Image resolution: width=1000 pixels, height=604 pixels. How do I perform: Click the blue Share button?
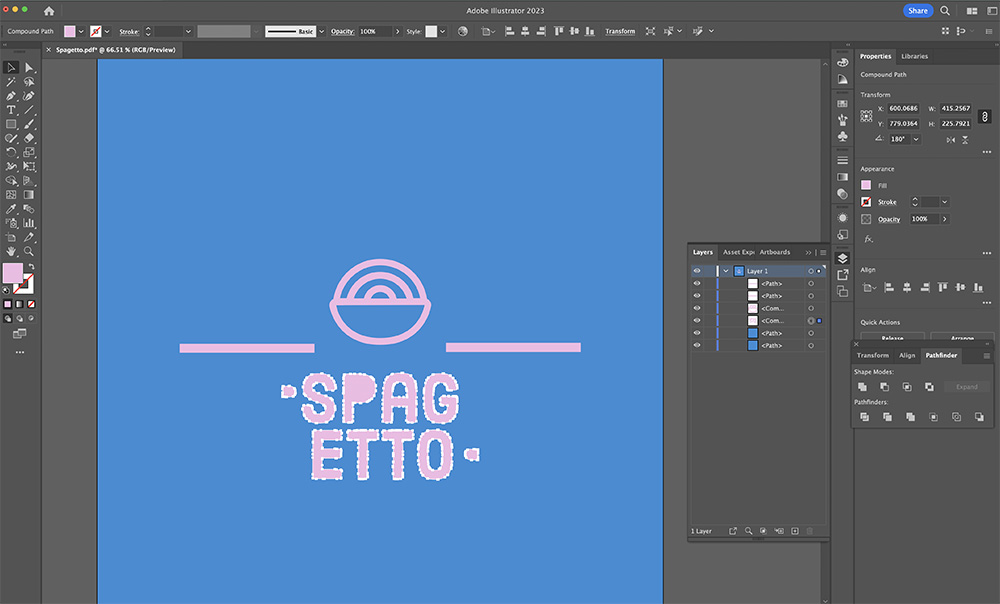tap(918, 10)
